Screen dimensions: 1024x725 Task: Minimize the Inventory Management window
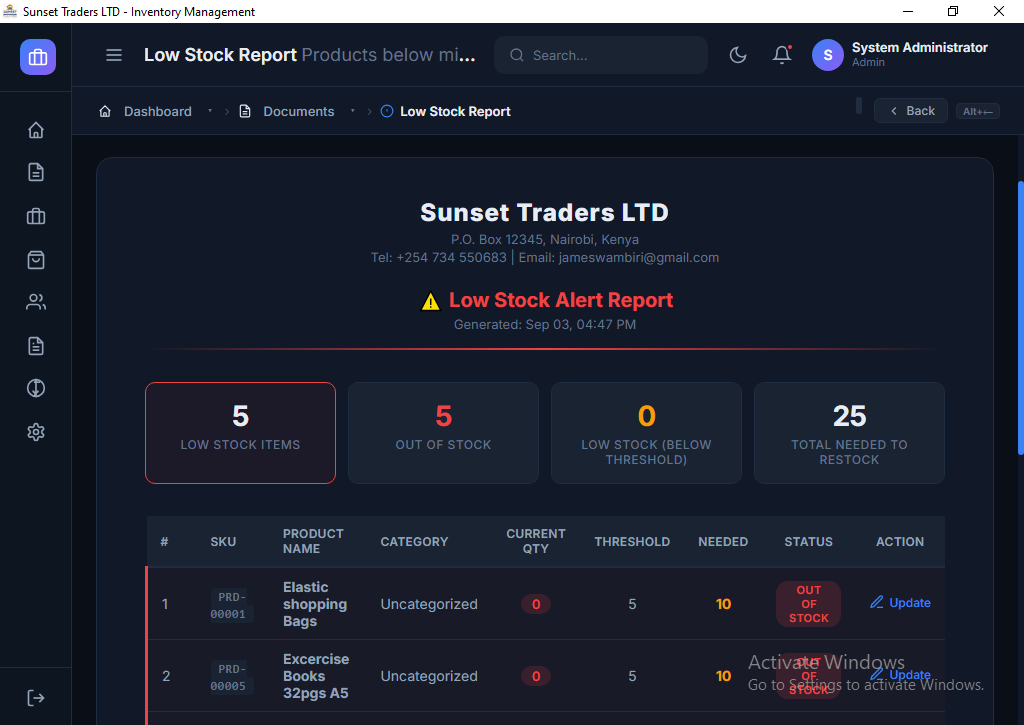(x=908, y=11)
